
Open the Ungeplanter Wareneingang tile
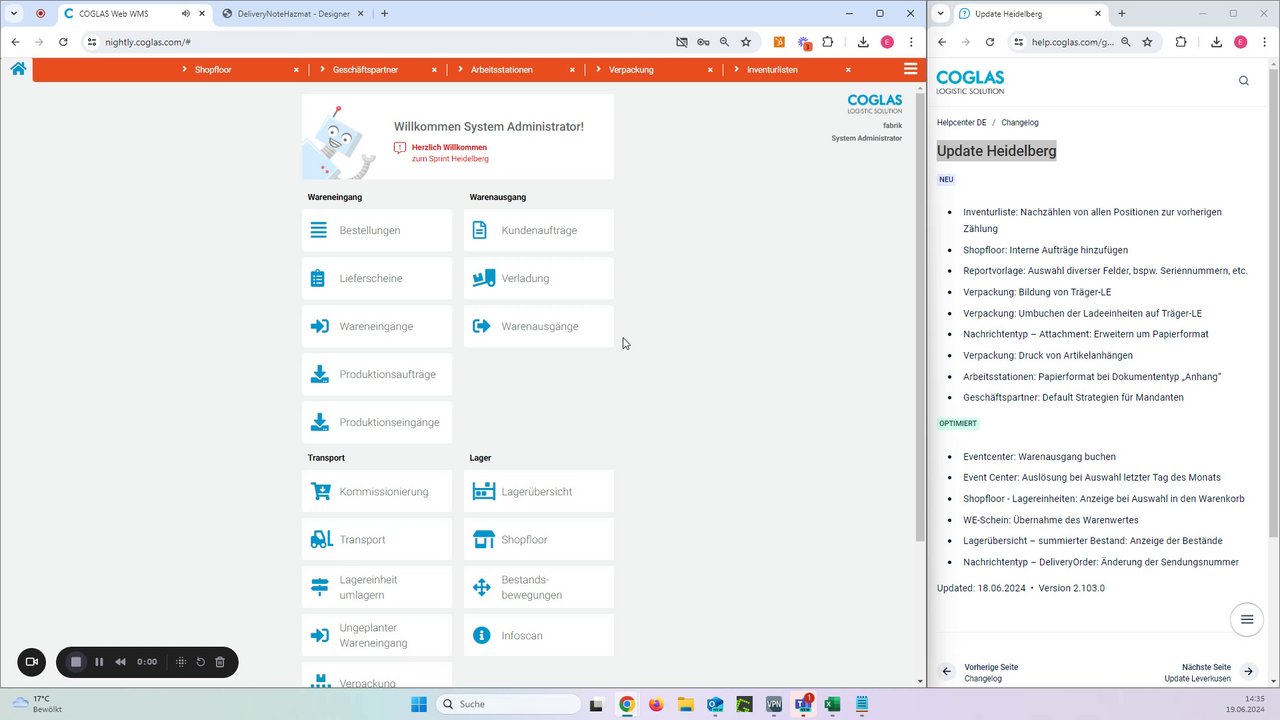[377, 635]
